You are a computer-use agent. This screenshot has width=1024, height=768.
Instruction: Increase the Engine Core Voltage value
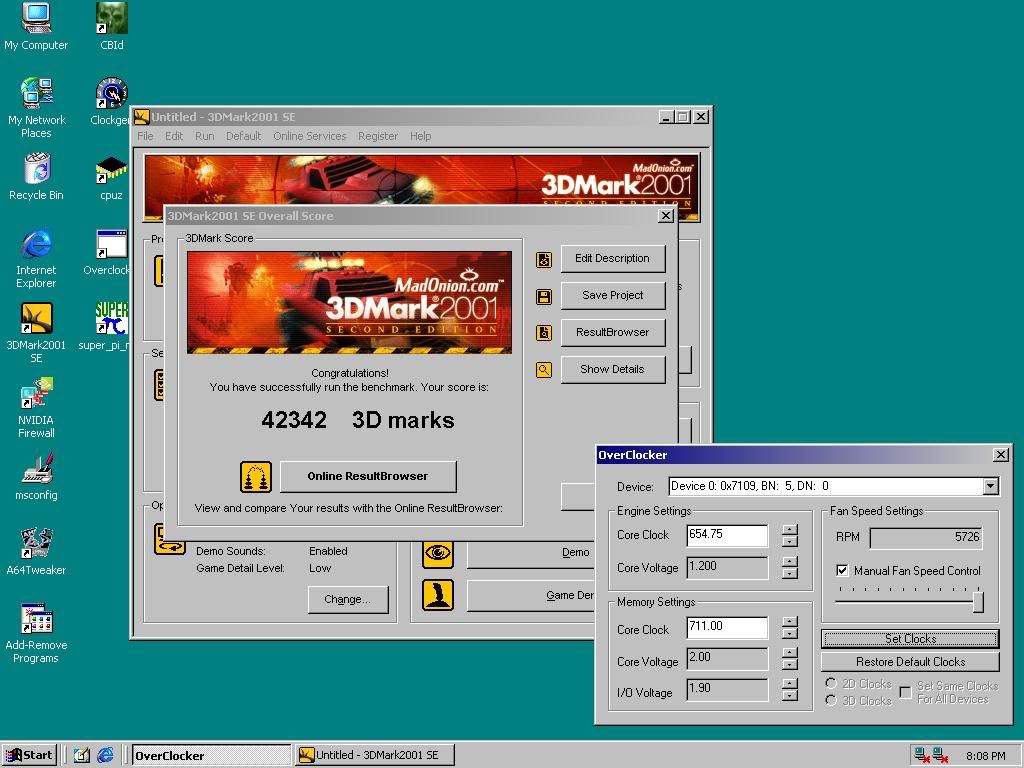(790, 562)
